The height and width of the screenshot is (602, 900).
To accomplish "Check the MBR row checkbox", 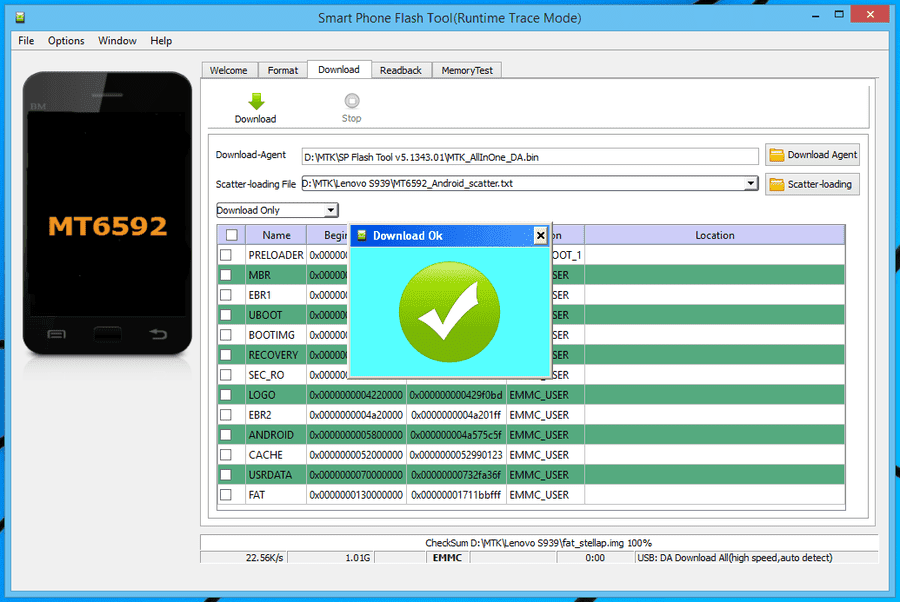I will (x=226, y=275).
